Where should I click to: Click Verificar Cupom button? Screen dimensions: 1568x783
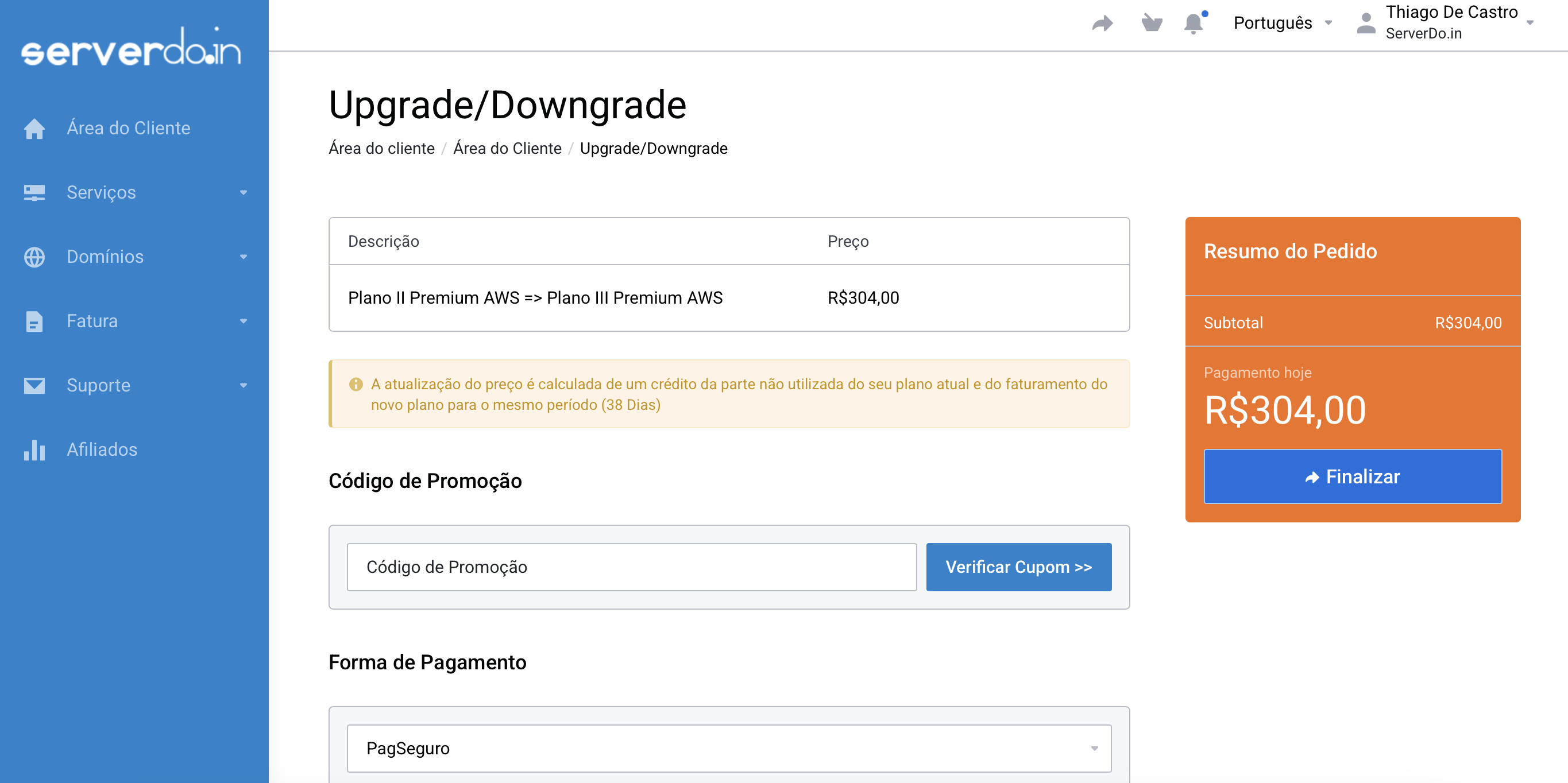tap(1018, 567)
